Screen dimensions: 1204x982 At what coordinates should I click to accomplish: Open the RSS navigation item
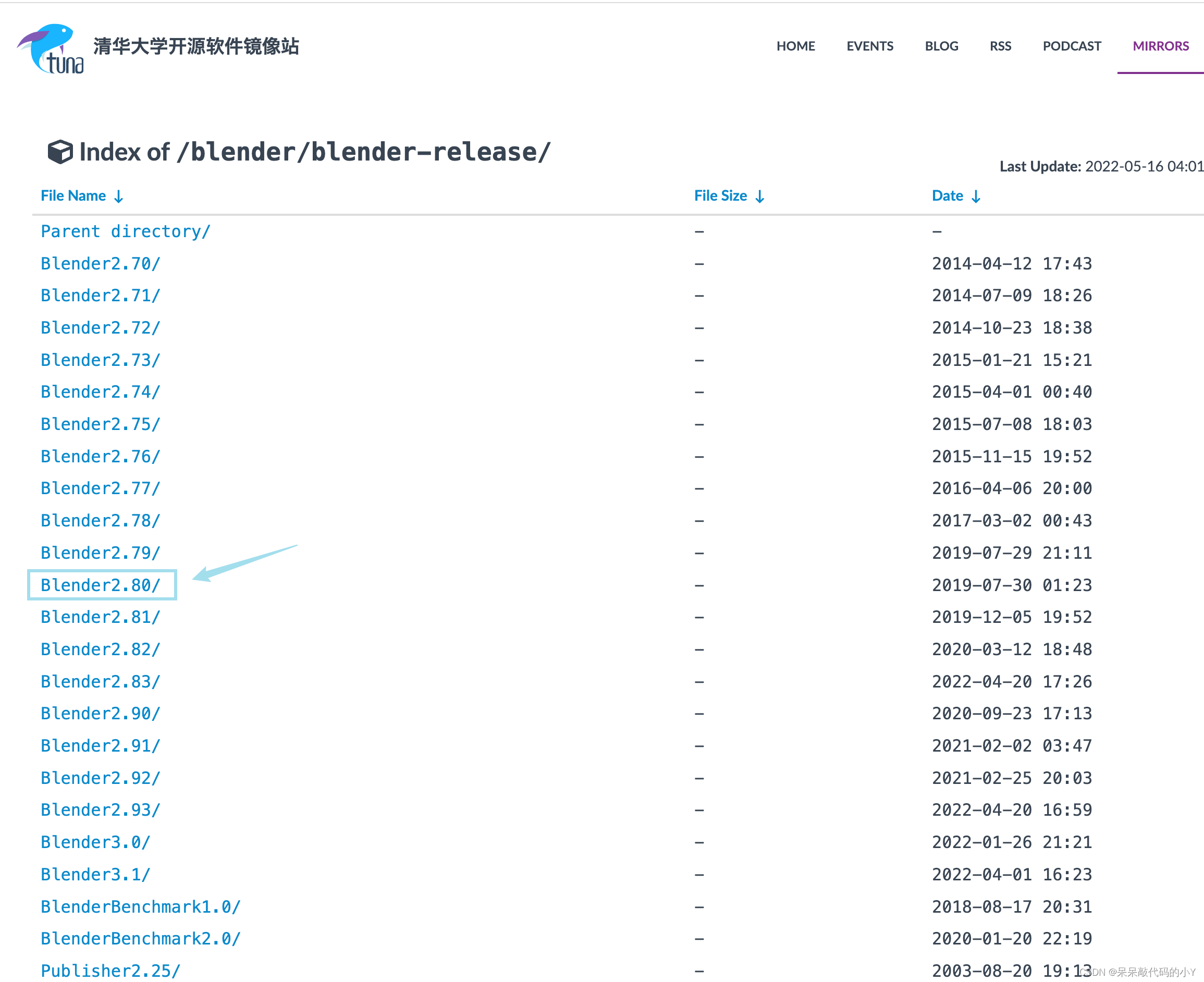pyautogui.click(x=1000, y=46)
